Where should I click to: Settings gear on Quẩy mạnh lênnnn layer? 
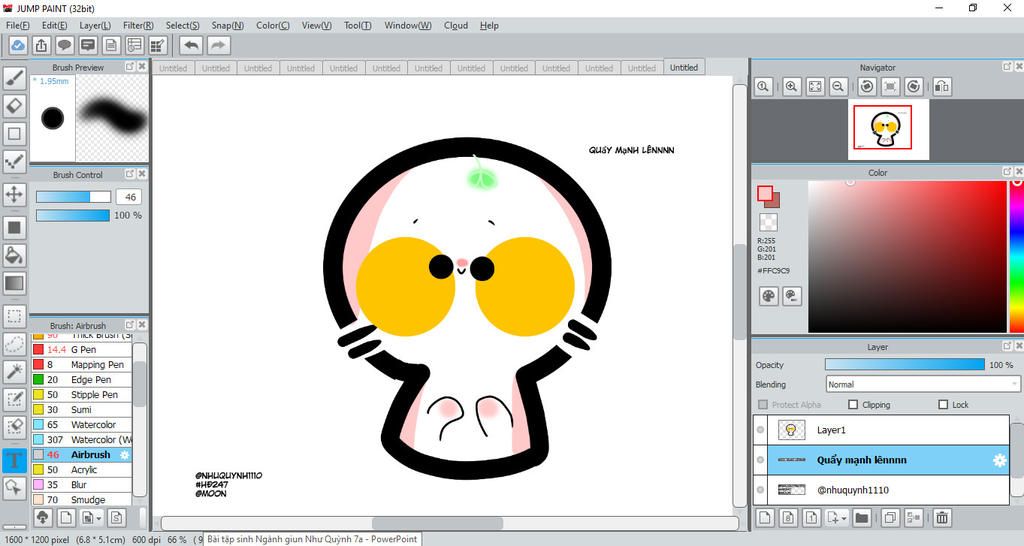click(999, 460)
